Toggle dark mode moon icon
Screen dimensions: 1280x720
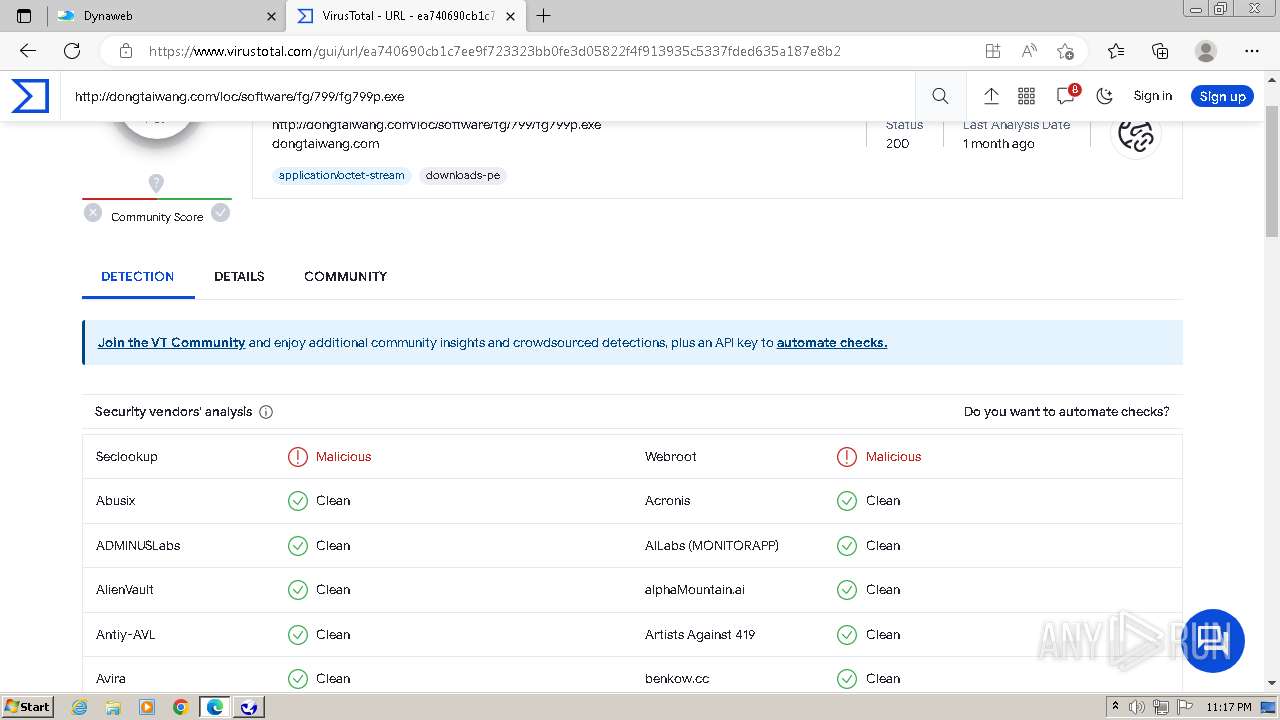coord(1104,96)
